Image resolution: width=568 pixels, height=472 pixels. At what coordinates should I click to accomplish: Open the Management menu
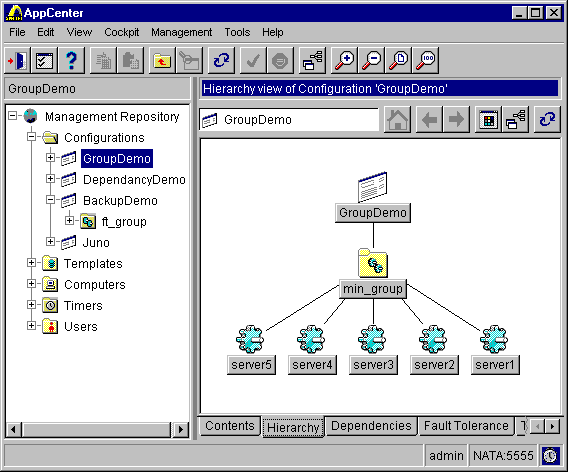coord(181,32)
